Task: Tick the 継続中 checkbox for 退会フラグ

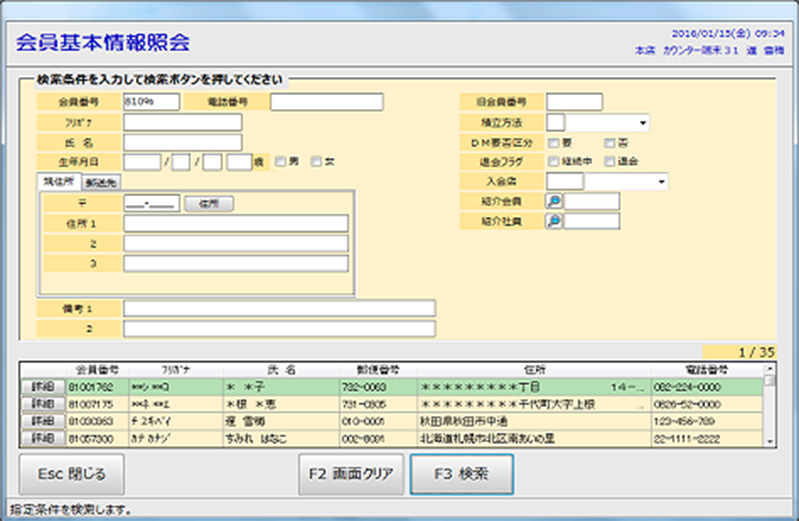Action: tap(553, 162)
